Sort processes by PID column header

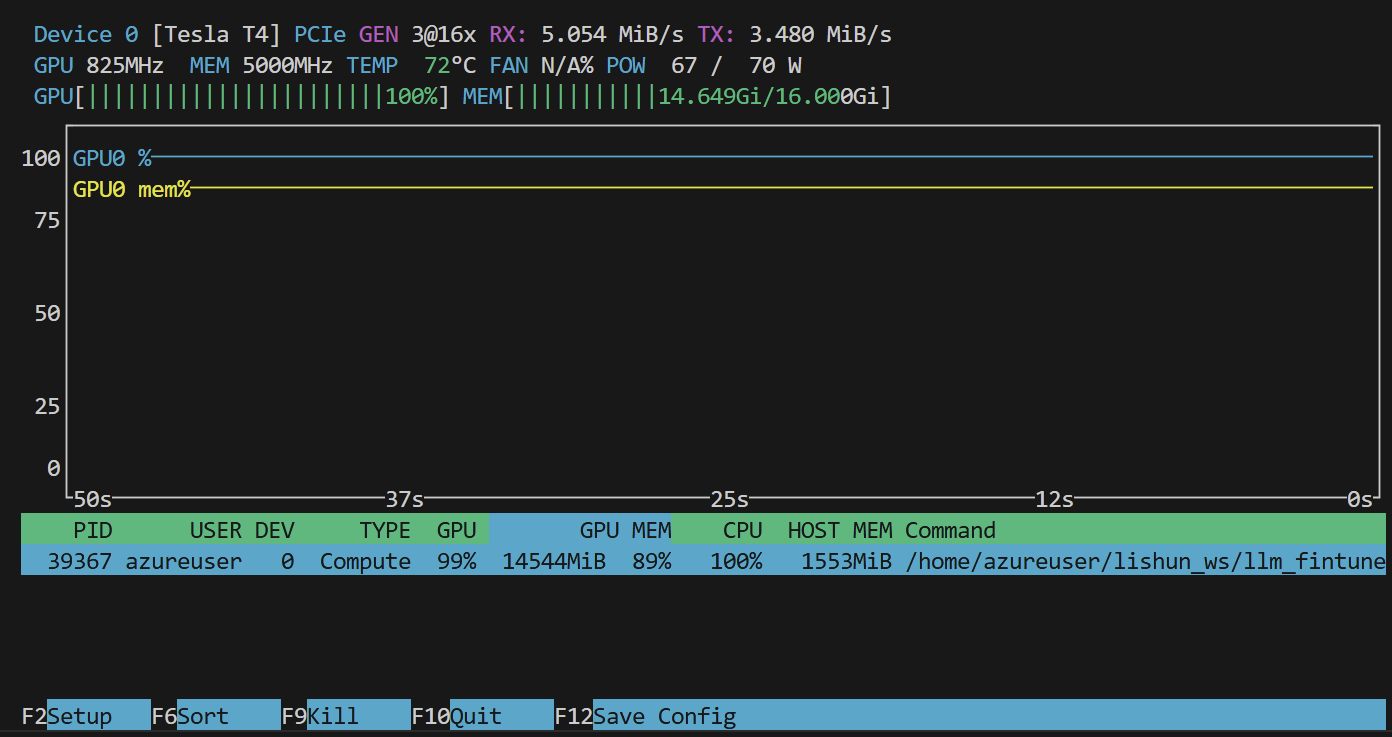tap(93, 530)
